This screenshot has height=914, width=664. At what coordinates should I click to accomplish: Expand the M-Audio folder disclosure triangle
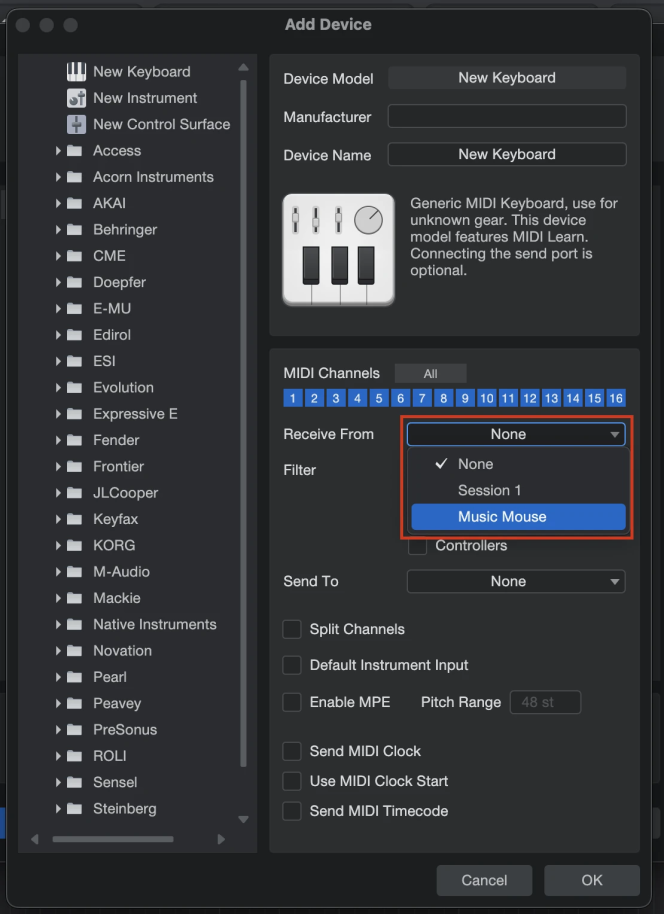point(59,572)
